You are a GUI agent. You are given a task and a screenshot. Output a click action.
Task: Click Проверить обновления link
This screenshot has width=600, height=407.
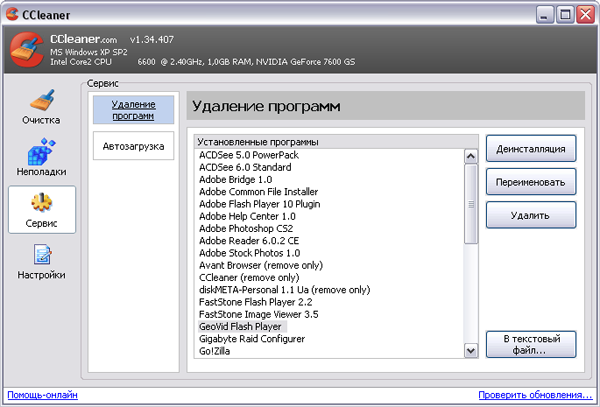tap(535, 395)
